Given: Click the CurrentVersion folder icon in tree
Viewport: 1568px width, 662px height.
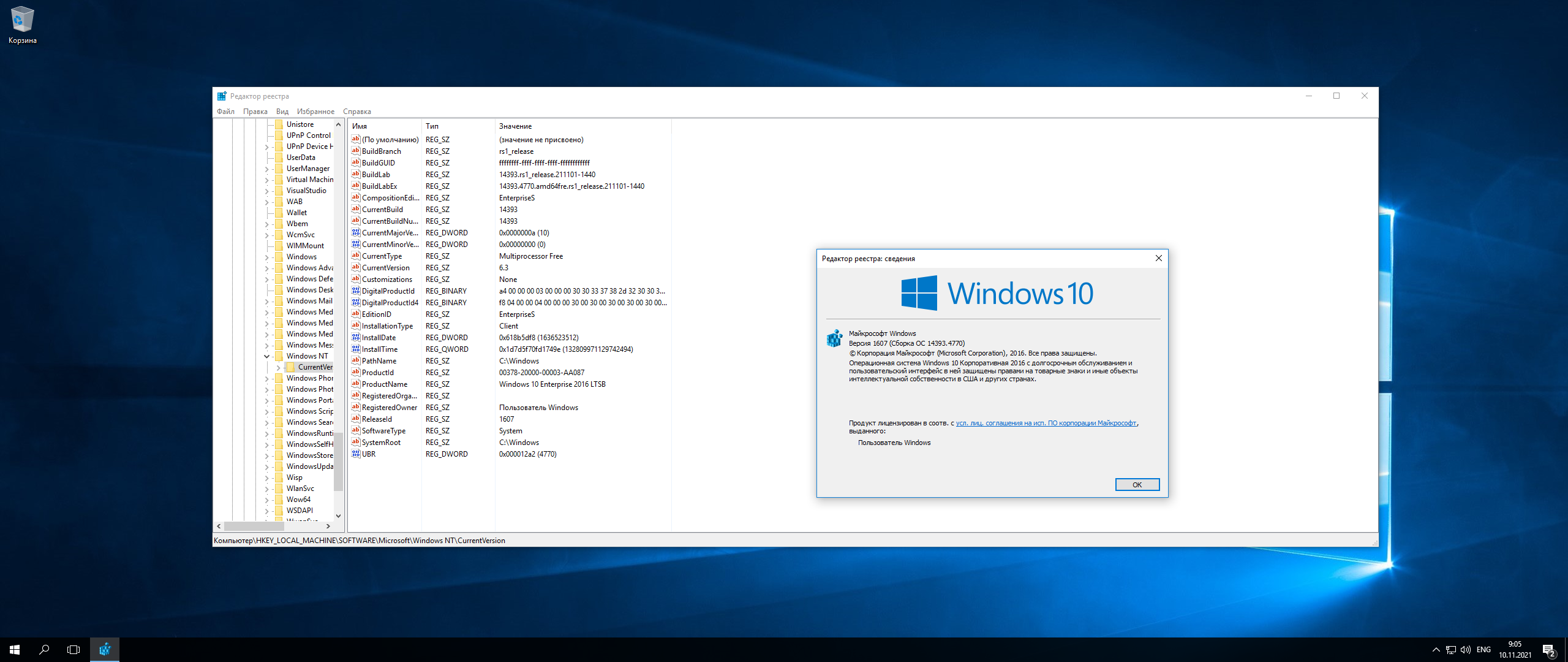Looking at the screenshot, I should (291, 367).
